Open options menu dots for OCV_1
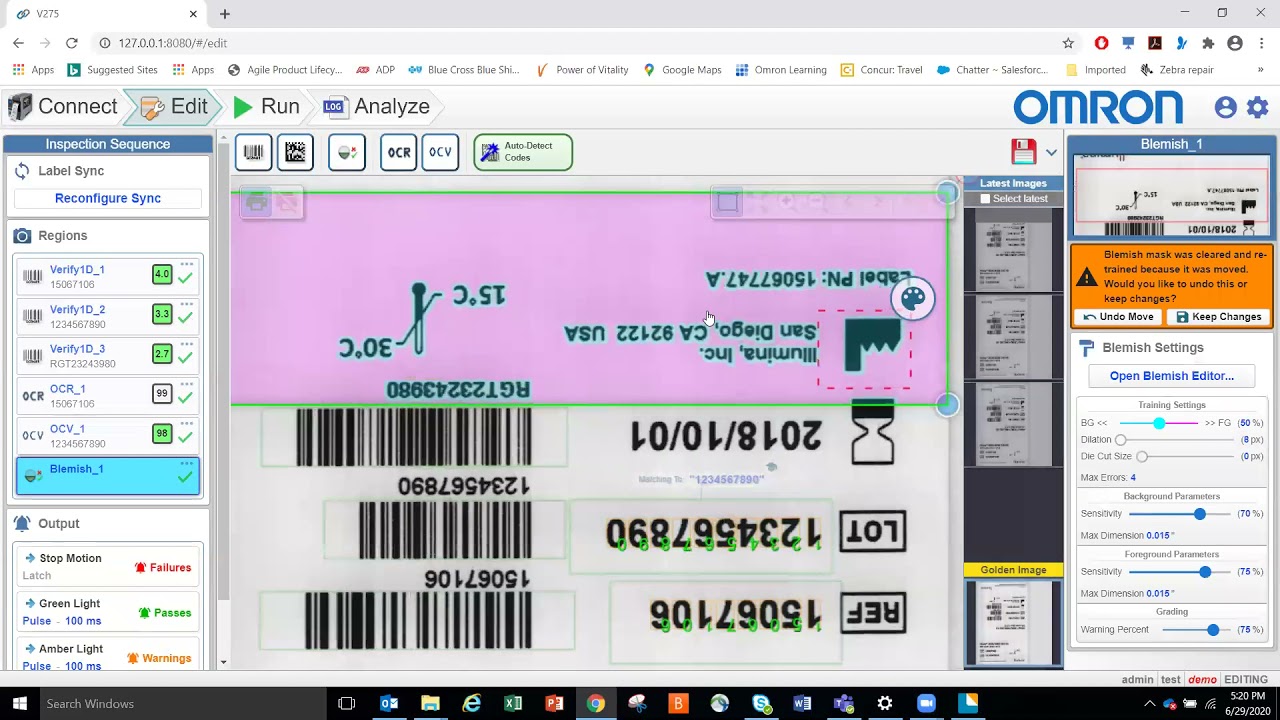Viewport: 1280px width, 720px height. tap(187, 424)
